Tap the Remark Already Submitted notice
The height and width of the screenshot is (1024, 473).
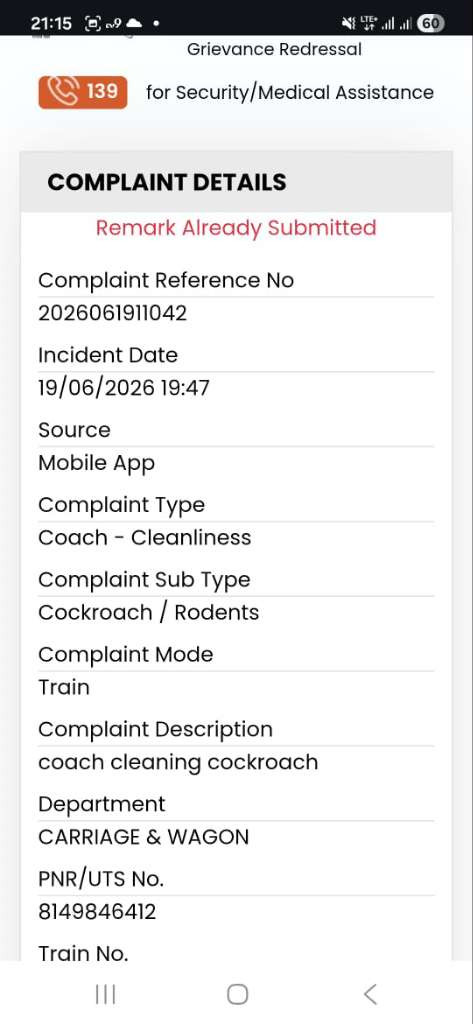click(x=236, y=227)
